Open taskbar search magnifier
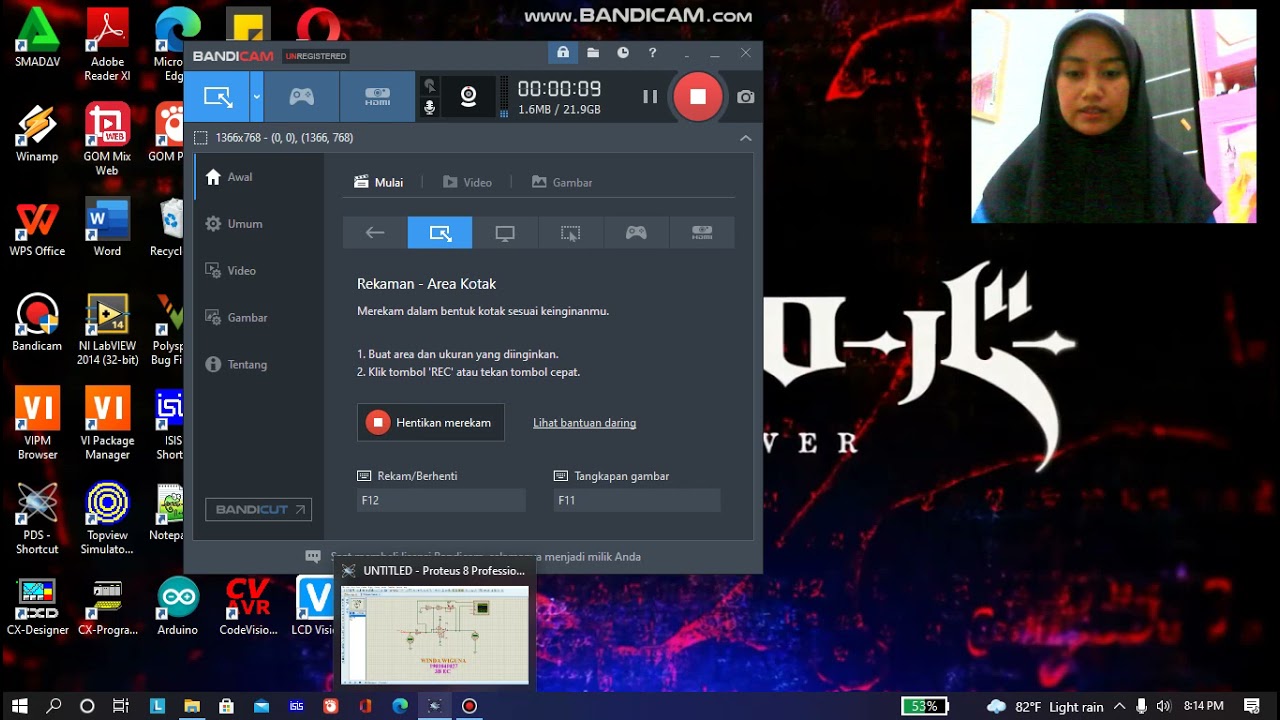The image size is (1280, 720). [54, 706]
